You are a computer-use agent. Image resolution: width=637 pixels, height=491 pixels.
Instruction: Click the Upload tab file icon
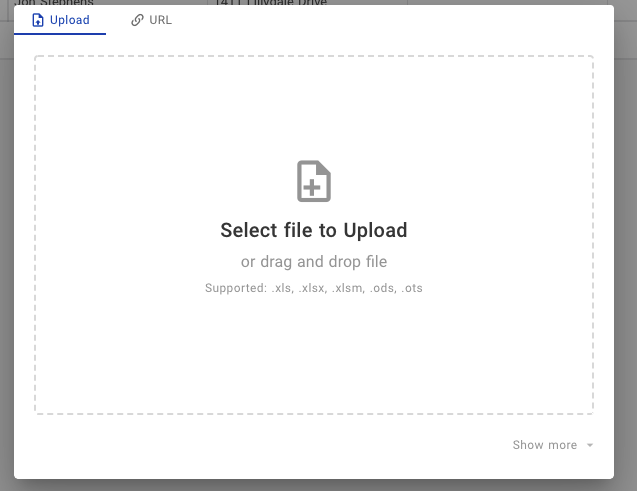(x=38, y=20)
